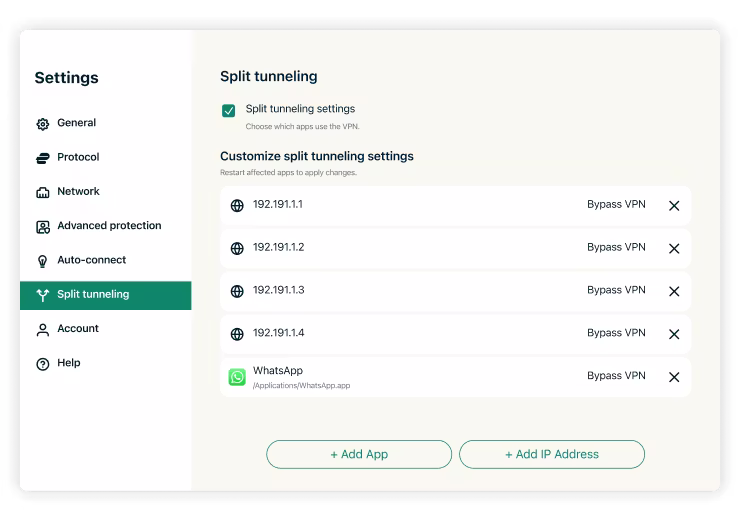Screen dimensions: 740x520
Task: Click the Split tunneling settings label
Action: click(x=300, y=109)
